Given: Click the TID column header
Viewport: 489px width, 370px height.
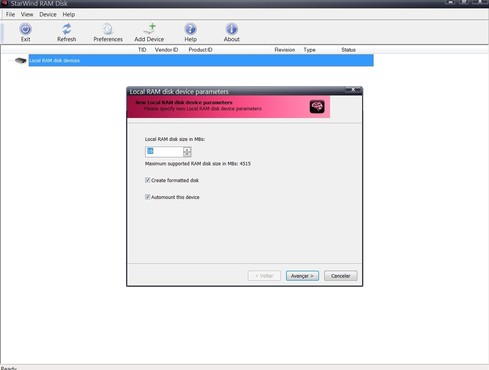Looking at the screenshot, I should (142, 50).
